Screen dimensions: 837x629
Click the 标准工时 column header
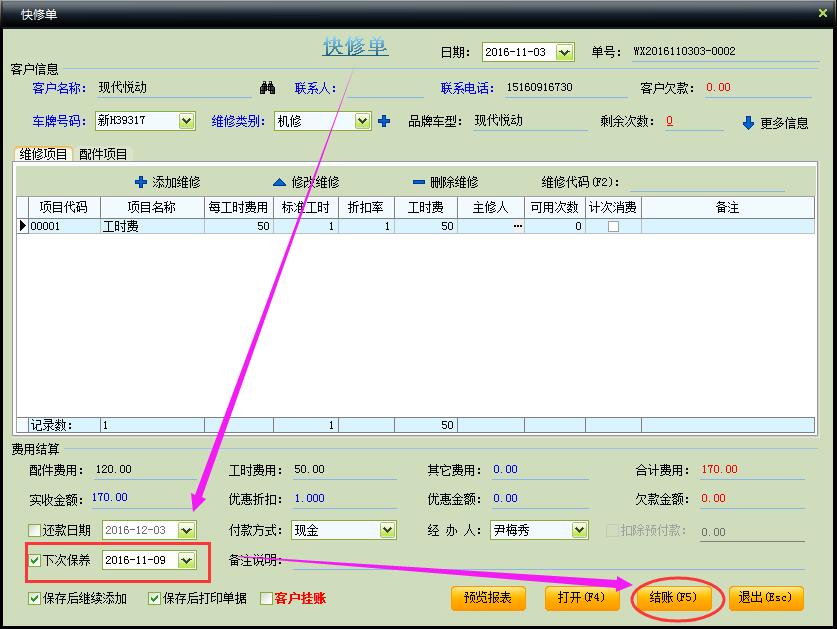306,207
